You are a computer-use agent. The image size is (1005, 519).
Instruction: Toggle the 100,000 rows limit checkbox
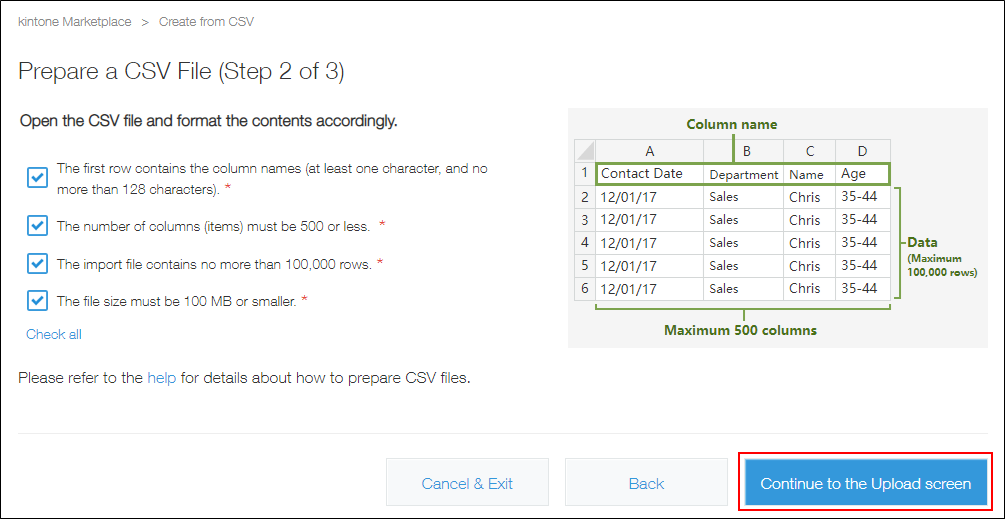pyautogui.click(x=37, y=264)
